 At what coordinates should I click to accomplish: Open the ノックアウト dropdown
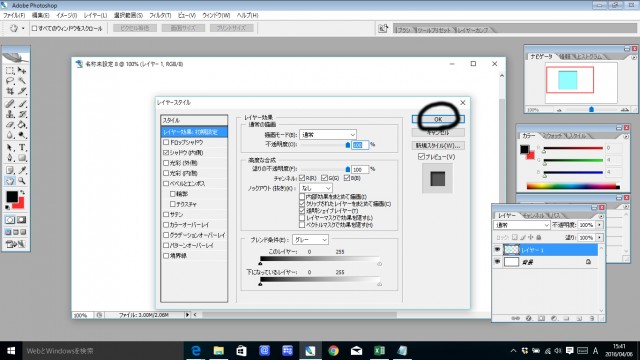pyautogui.click(x=316, y=188)
